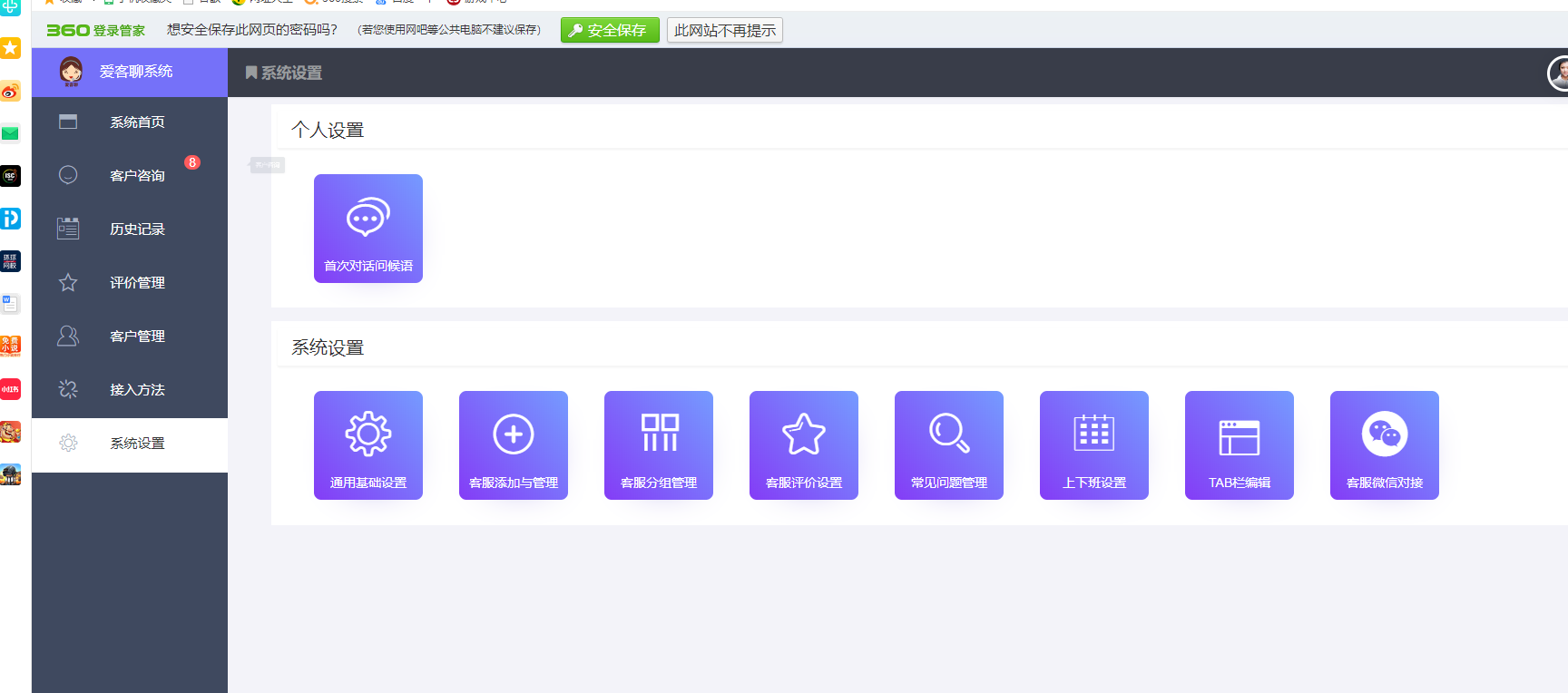
Task: Open 接入方法 in the sidebar
Action: click(136, 390)
